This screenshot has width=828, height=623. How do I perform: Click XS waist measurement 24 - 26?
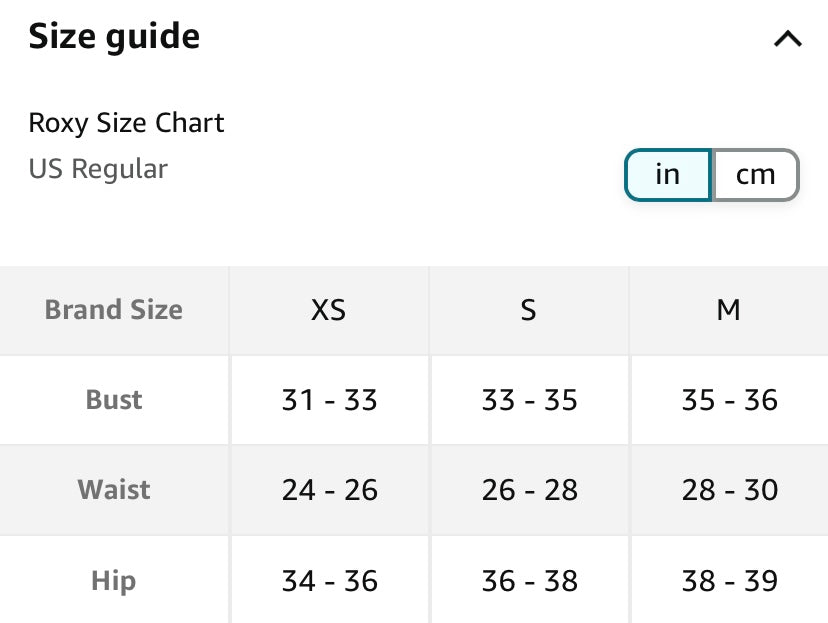click(x=329, y=490)
